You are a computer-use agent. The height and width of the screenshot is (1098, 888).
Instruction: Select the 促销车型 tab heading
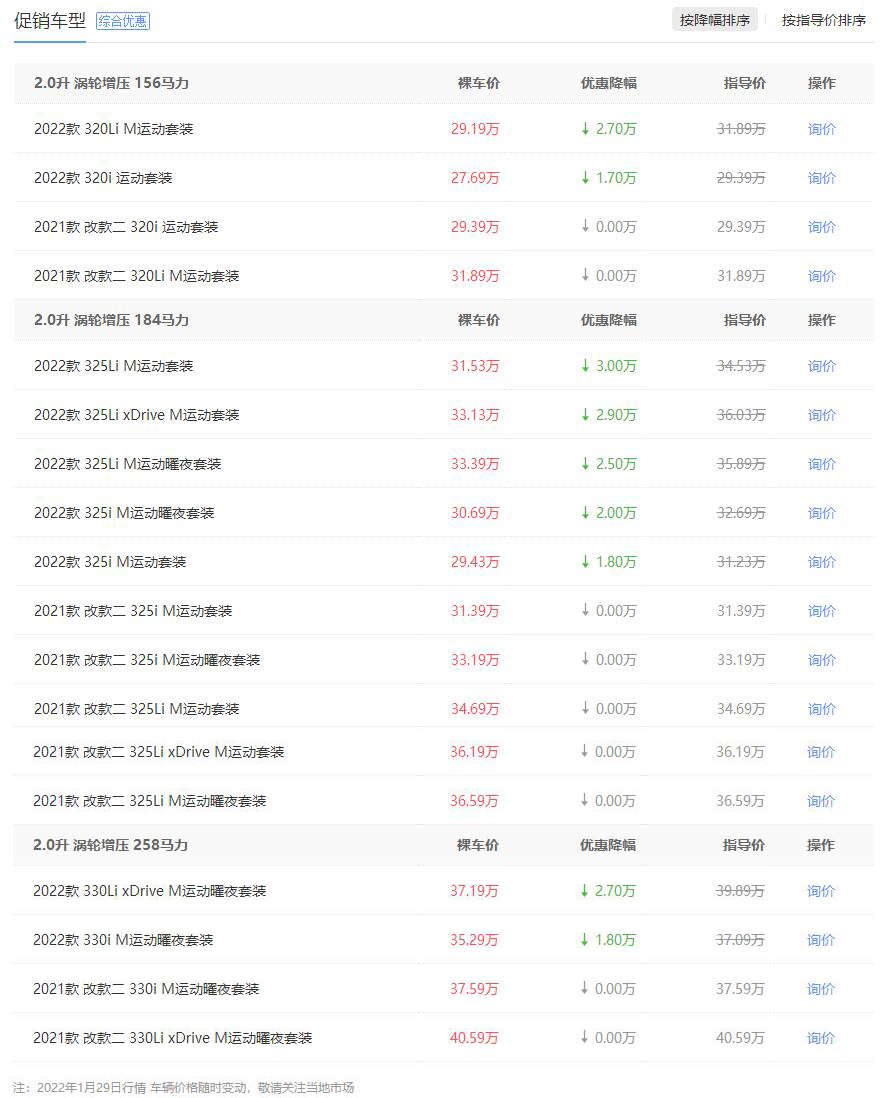pos(50,21)
